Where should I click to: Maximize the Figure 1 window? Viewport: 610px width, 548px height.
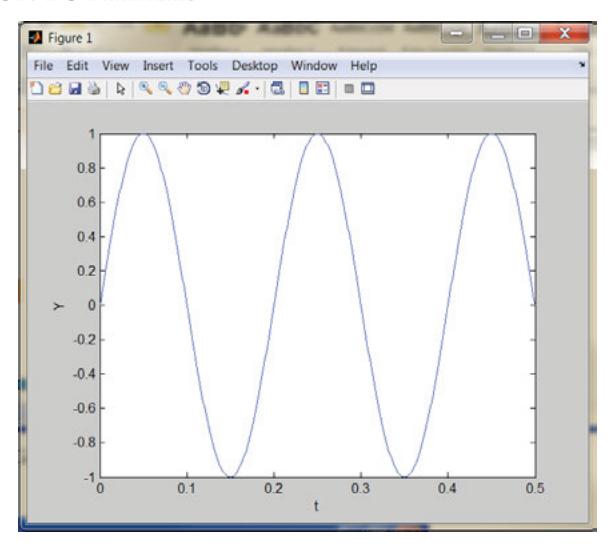[524, 34]
